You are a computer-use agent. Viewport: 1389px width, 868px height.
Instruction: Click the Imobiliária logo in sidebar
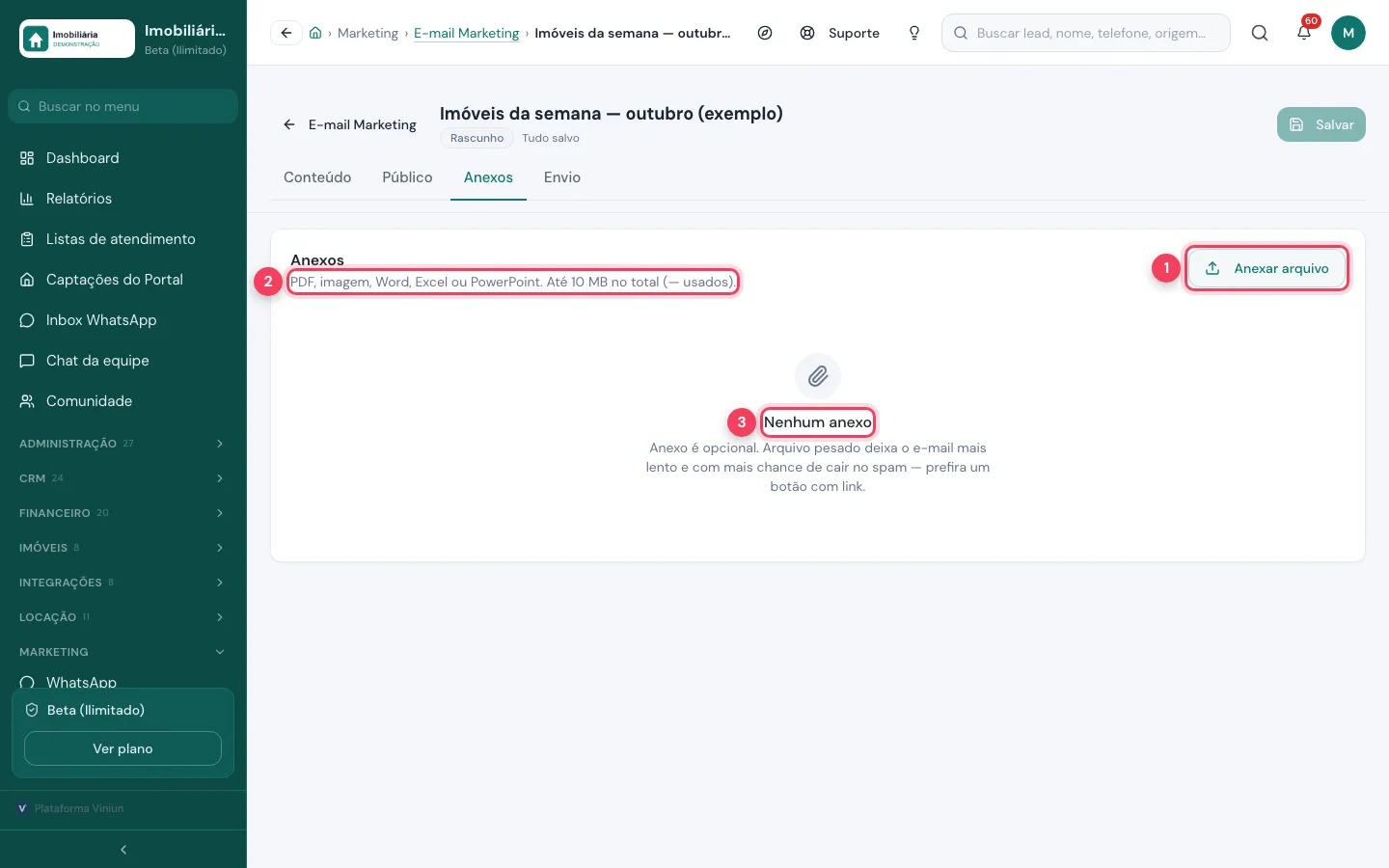click(x=77, y=39)
